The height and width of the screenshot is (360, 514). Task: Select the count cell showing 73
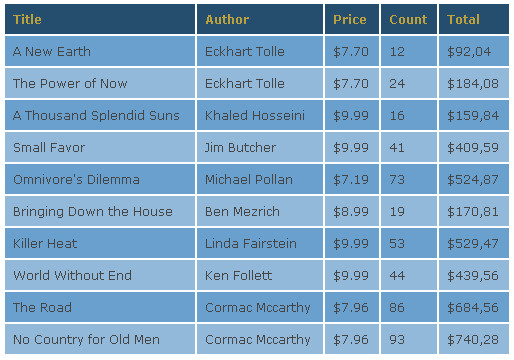click(x=409, y=179)
